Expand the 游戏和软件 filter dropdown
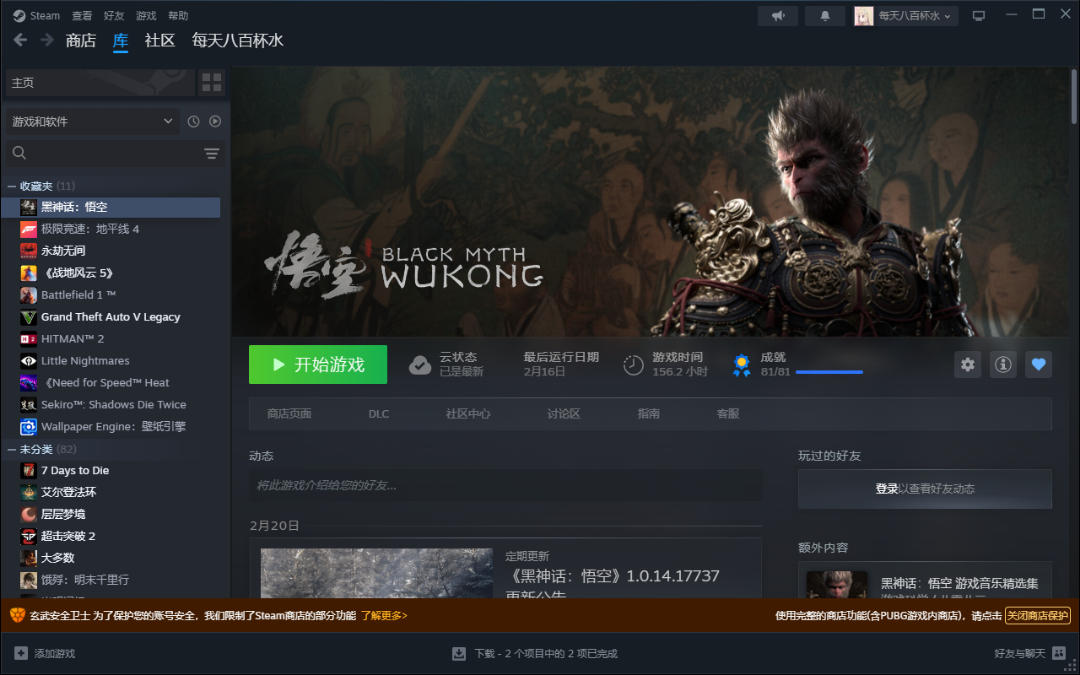The width and height of the screenshot is (1080, 675). click(x=92, y=121)
